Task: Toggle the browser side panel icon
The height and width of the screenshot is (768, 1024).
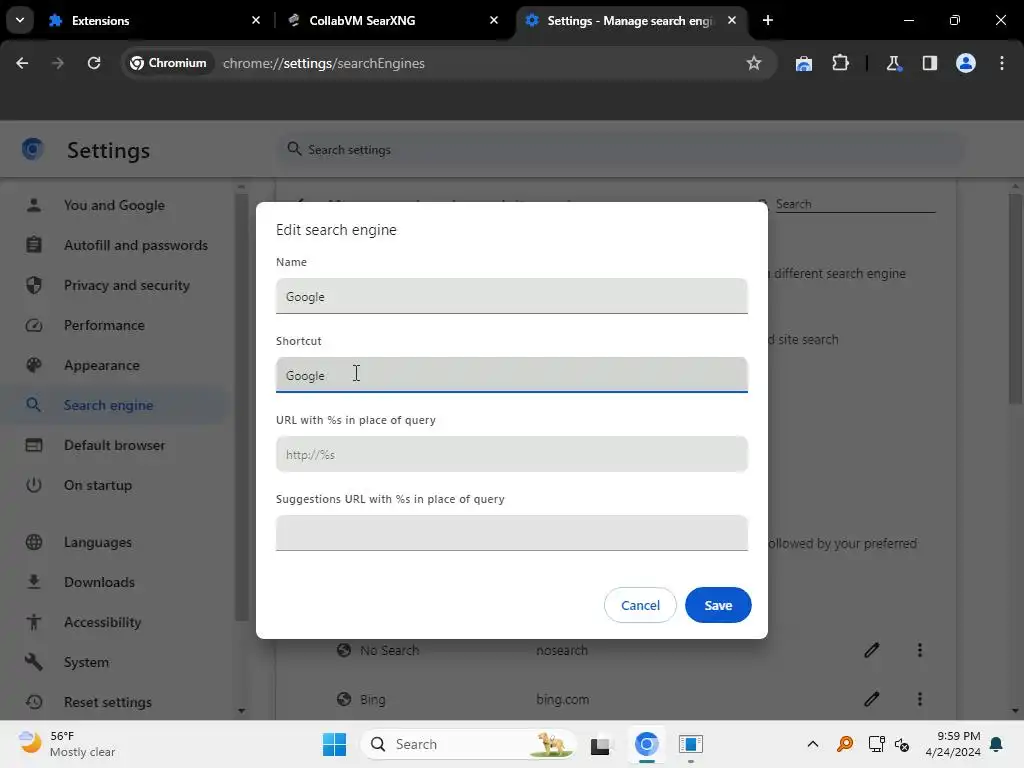Action: [929, 63]
